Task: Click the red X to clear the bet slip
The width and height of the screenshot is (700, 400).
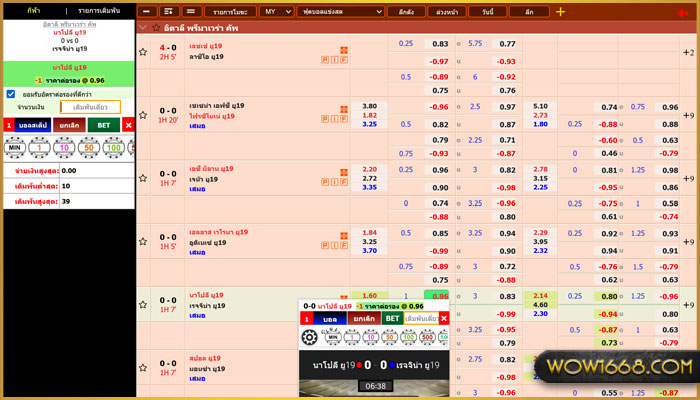Action: (128, 125)
